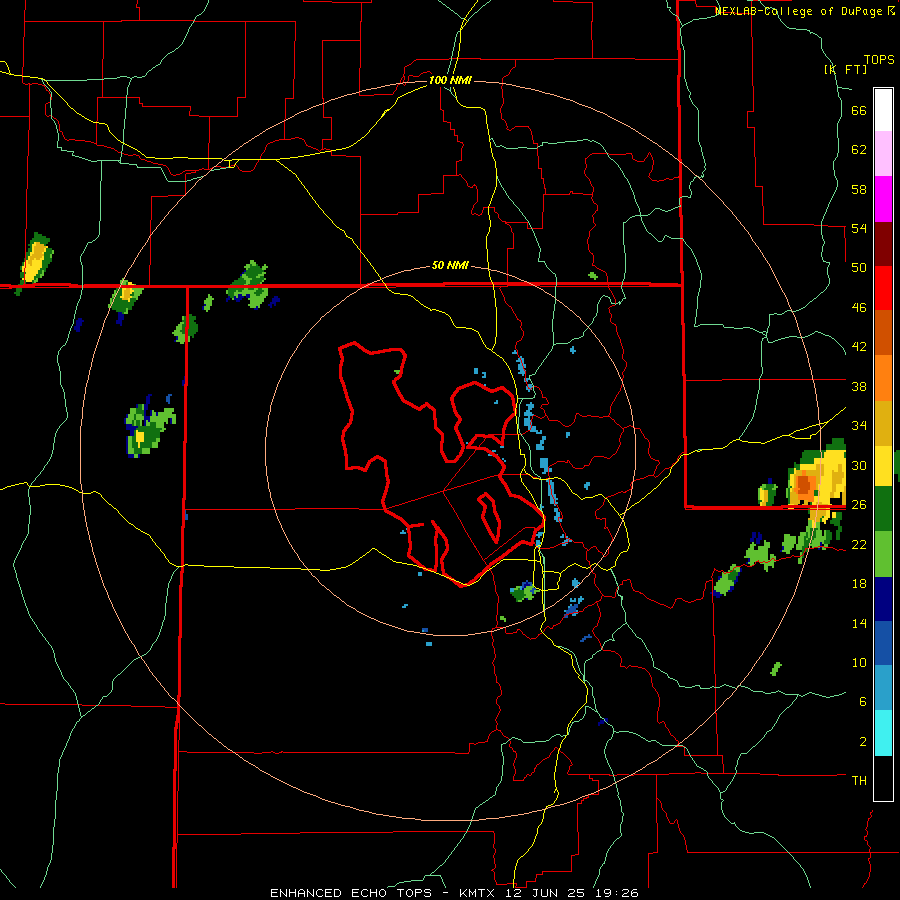The width and height of the screenshot is (900, 900).
Task: Click the '6' legend value
Action: (x=862, y=702)
